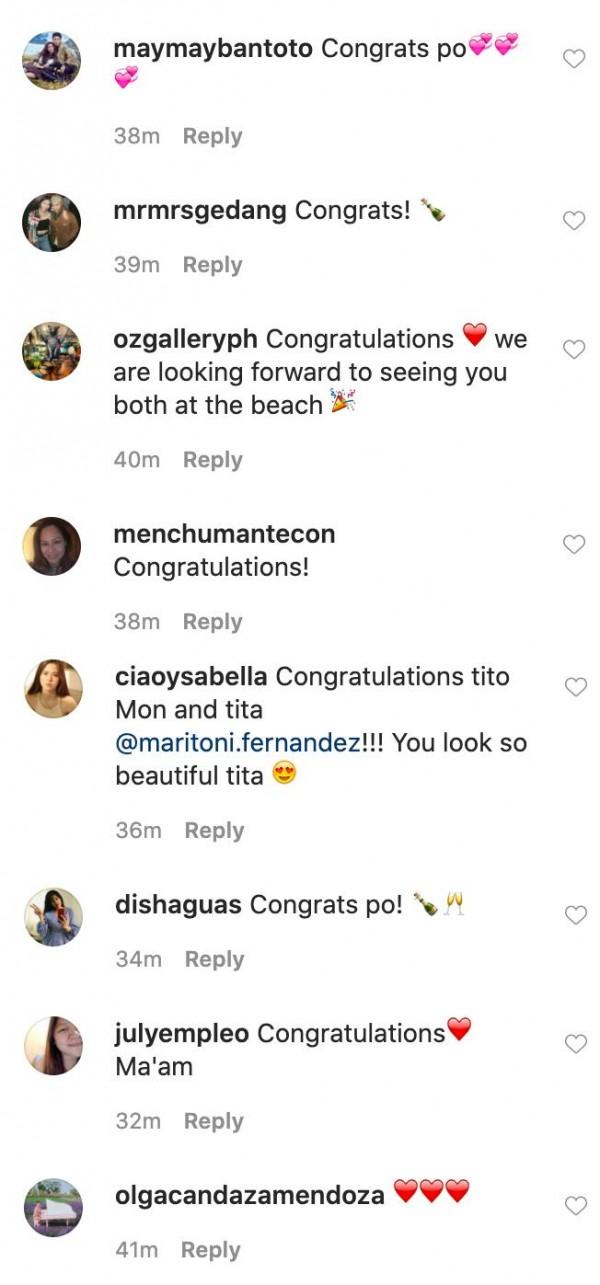Screen dimensions: 600x1285
Task: Reply to maymaybantoto's comment
Action: (212, 136)
